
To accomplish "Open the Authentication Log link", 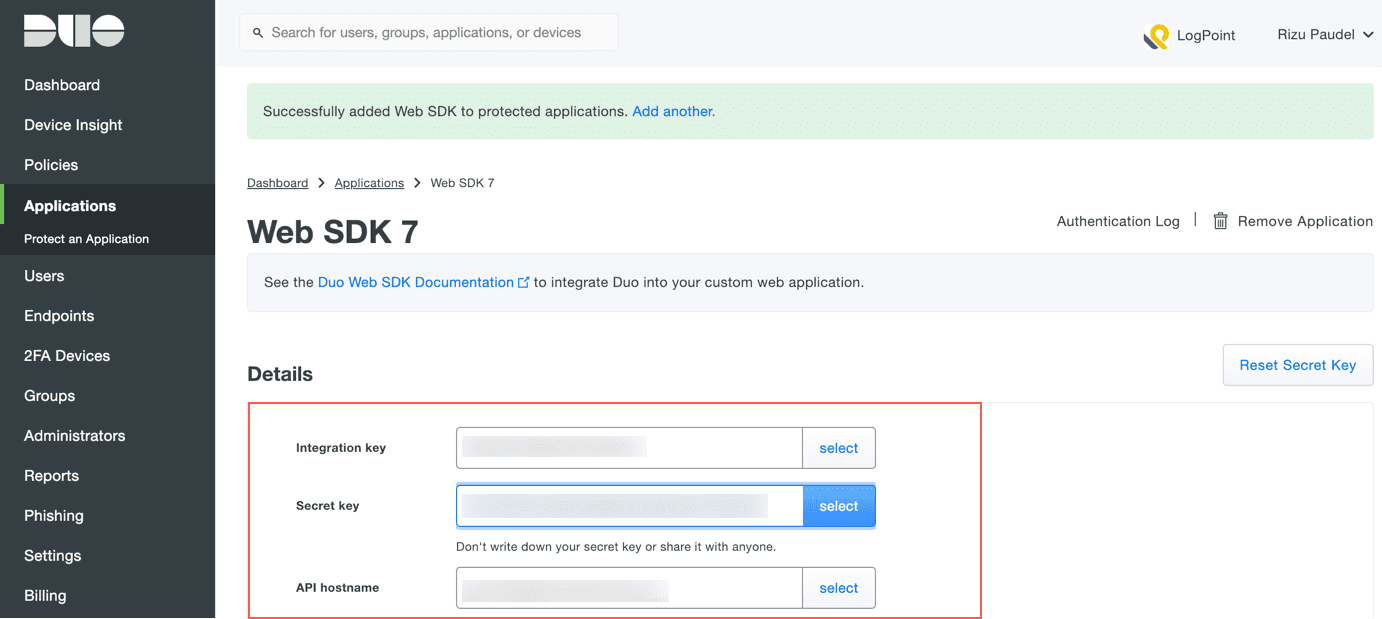I will 1118,221.
